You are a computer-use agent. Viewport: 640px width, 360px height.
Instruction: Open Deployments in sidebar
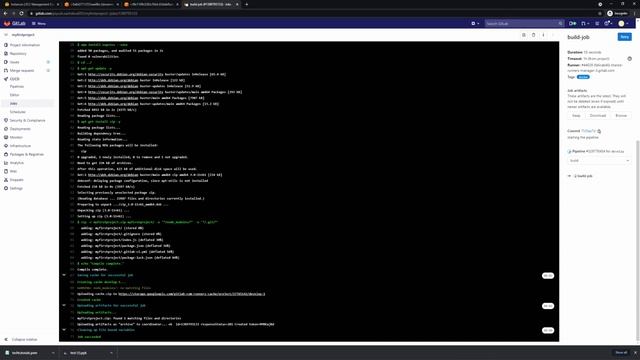point(20,129)
